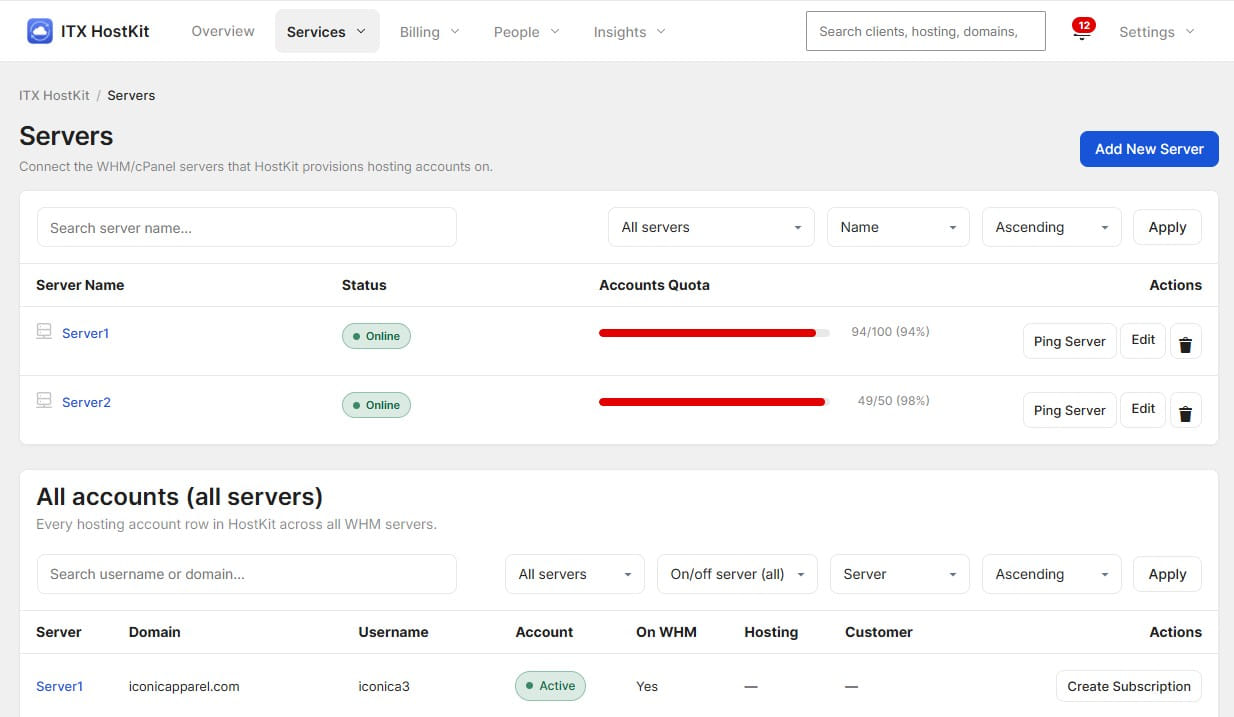Focus the Search username or domain field

[247, 574]
